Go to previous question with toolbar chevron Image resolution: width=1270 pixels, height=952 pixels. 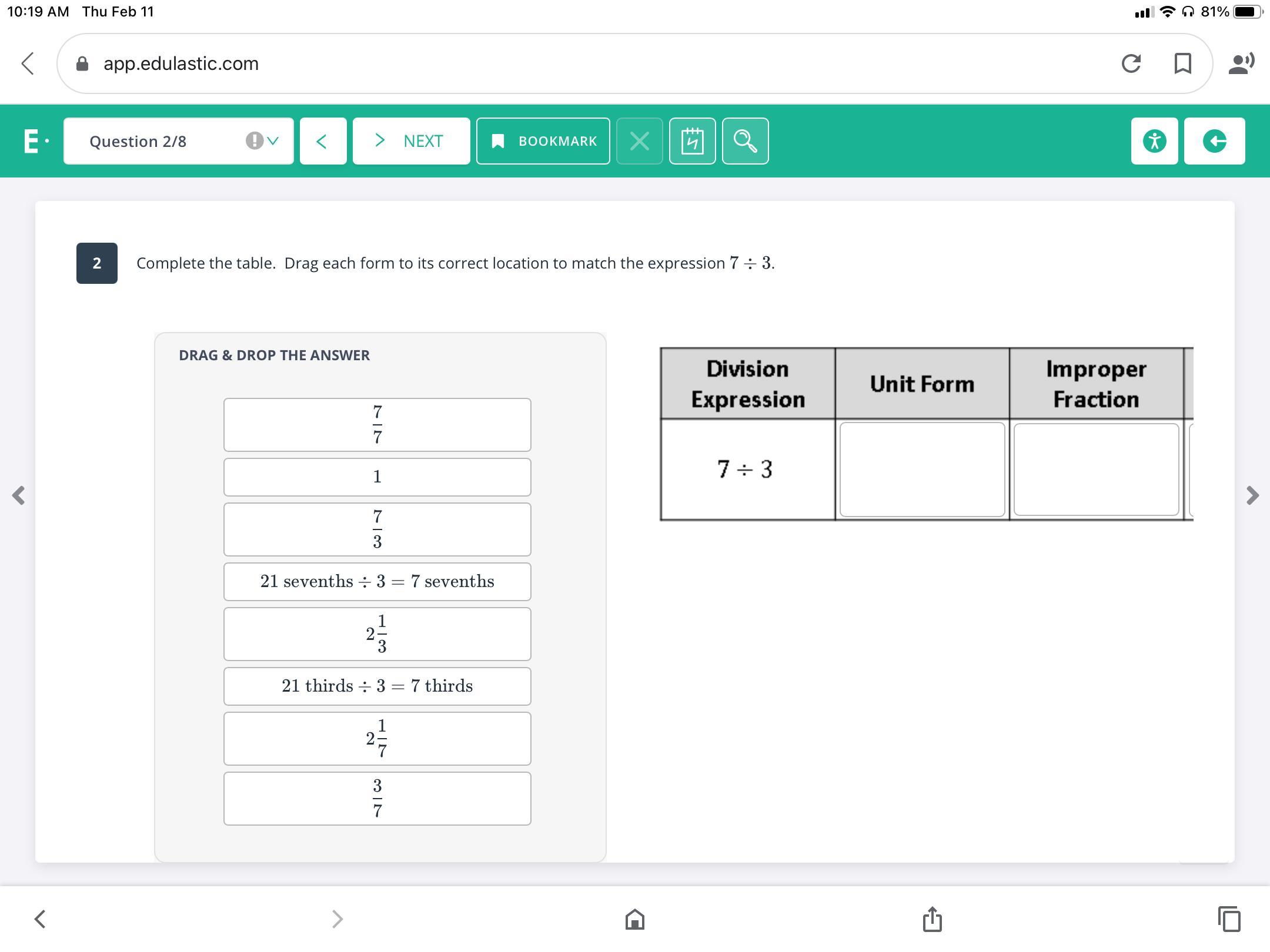[x=322, y=141]
